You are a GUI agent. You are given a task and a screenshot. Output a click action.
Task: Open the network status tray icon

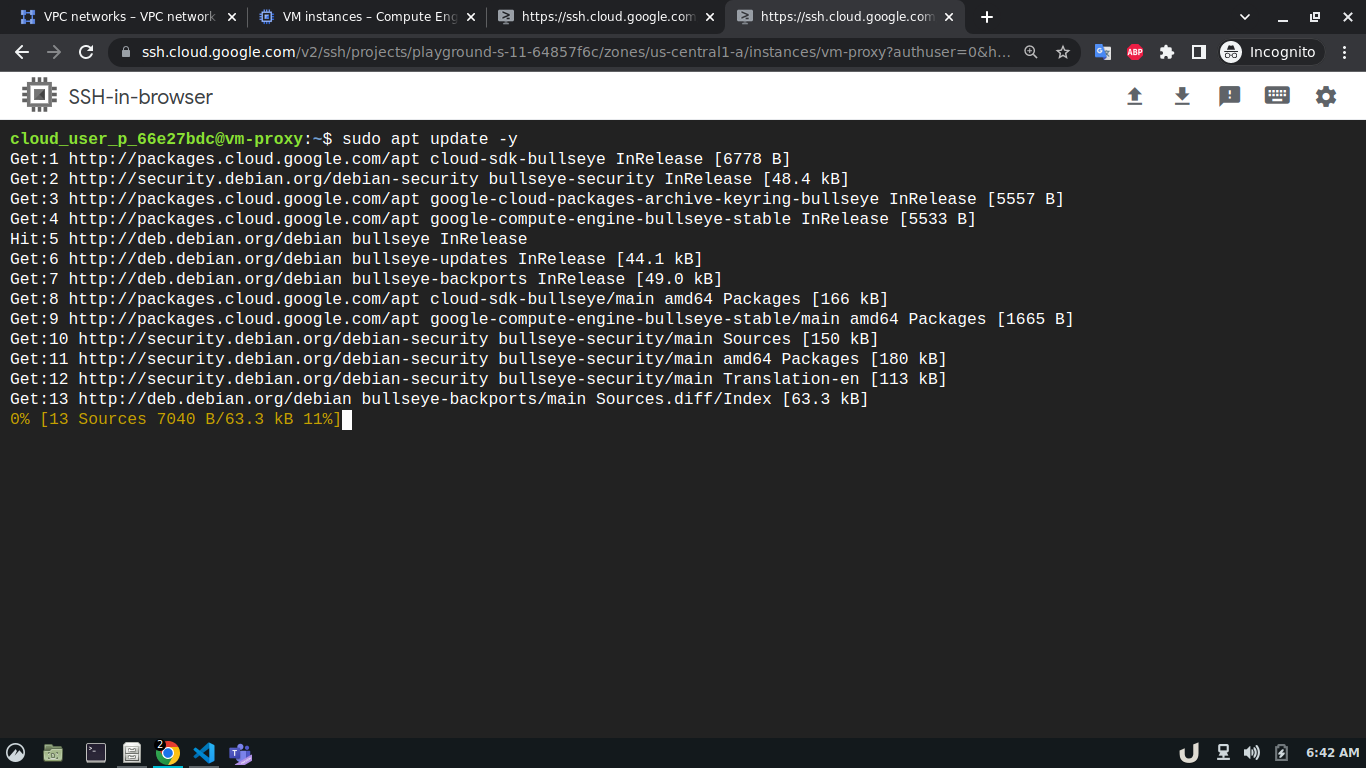pyautogui.click(x=1223, y=753)
